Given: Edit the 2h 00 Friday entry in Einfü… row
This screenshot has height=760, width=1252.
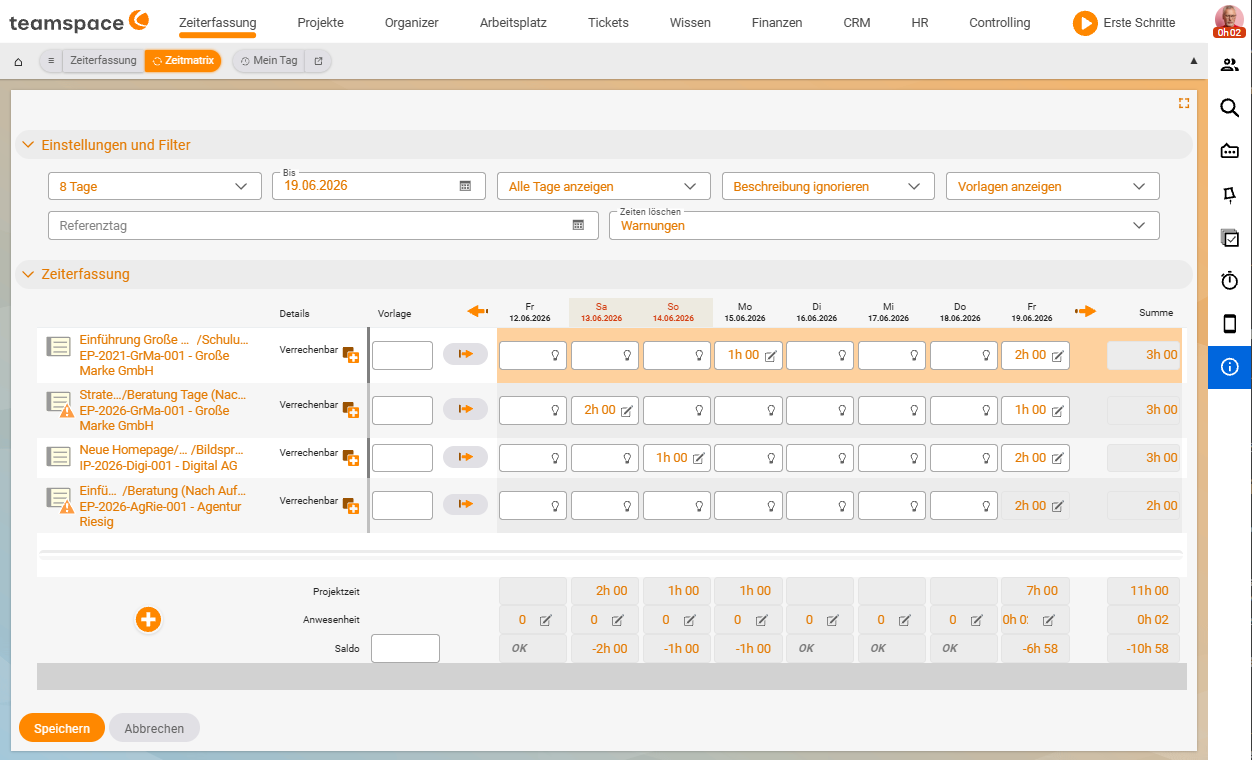Looking at the screenshot, I should pos(1057,506).
